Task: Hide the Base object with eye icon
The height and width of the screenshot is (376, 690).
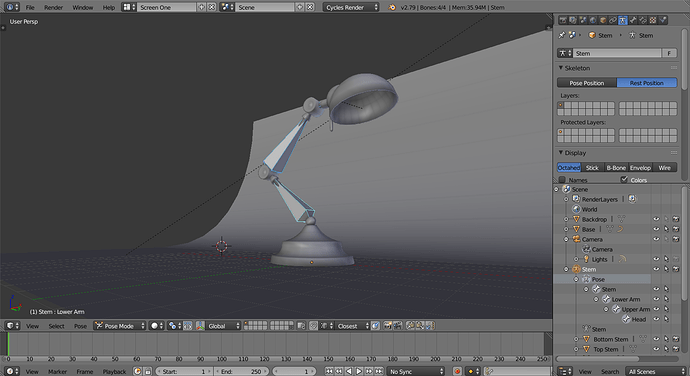Action: click(656, 229)
